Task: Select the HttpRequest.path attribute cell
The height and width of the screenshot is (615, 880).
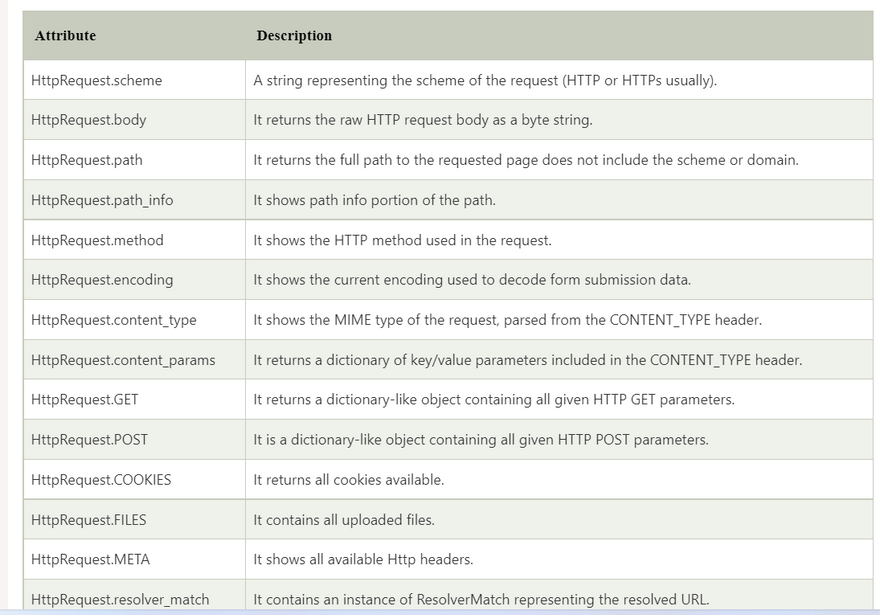Action: [x=87, y=160]
